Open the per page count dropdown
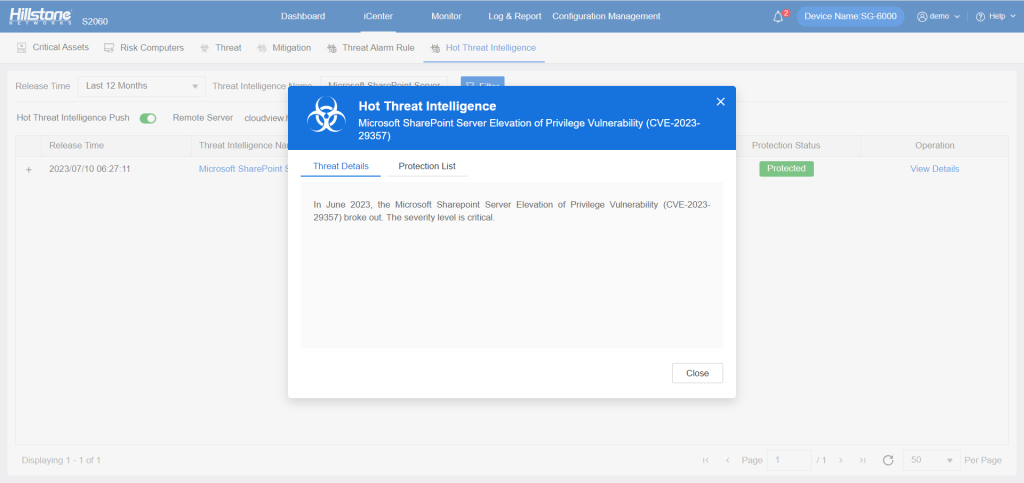 932,460
